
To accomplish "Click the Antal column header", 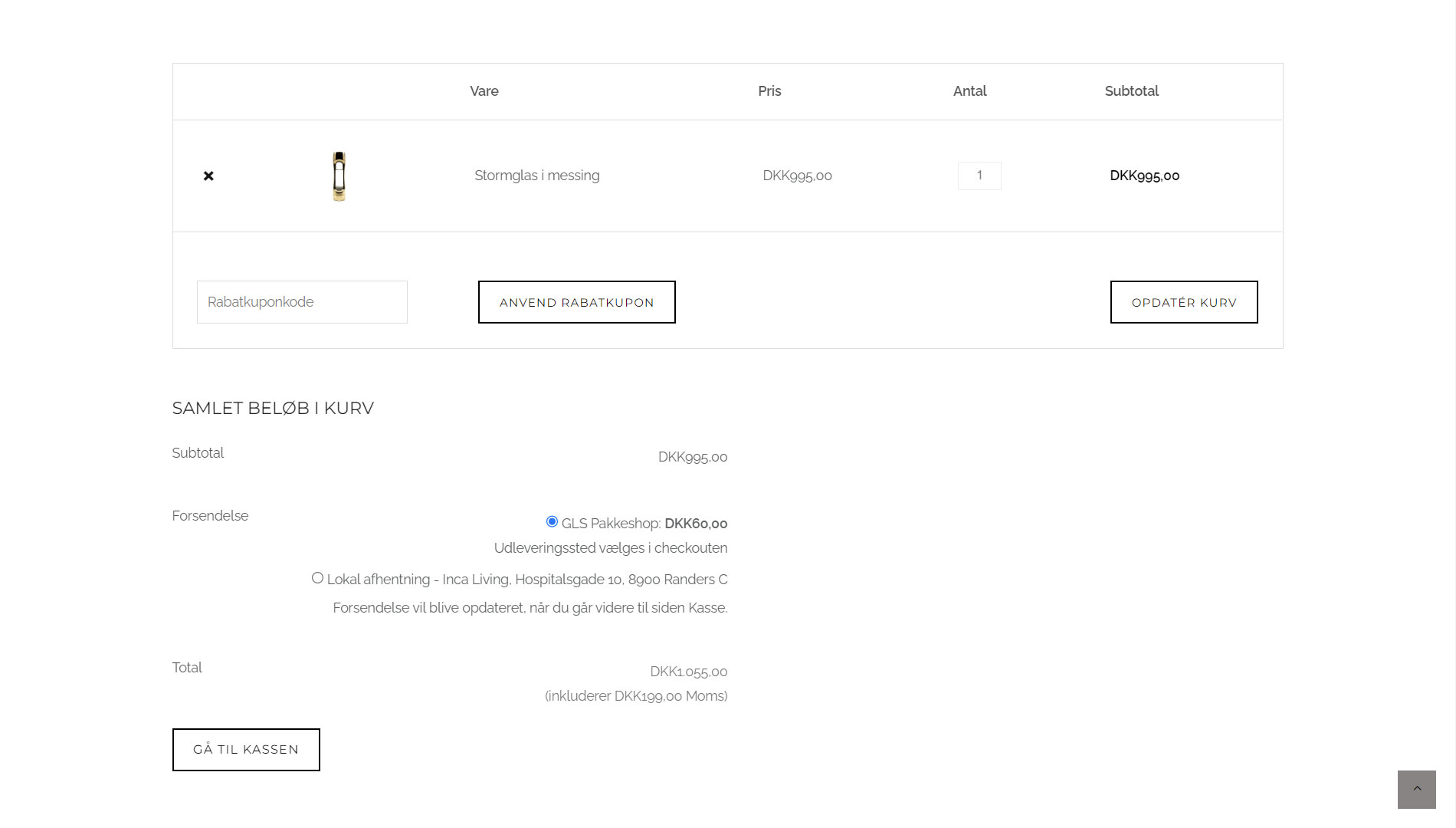I will (969, 91).
